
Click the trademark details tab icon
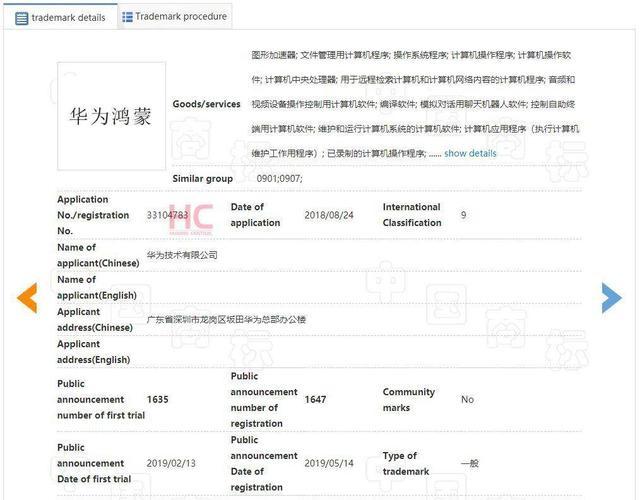pyautogui.click(x=22, y=18)
